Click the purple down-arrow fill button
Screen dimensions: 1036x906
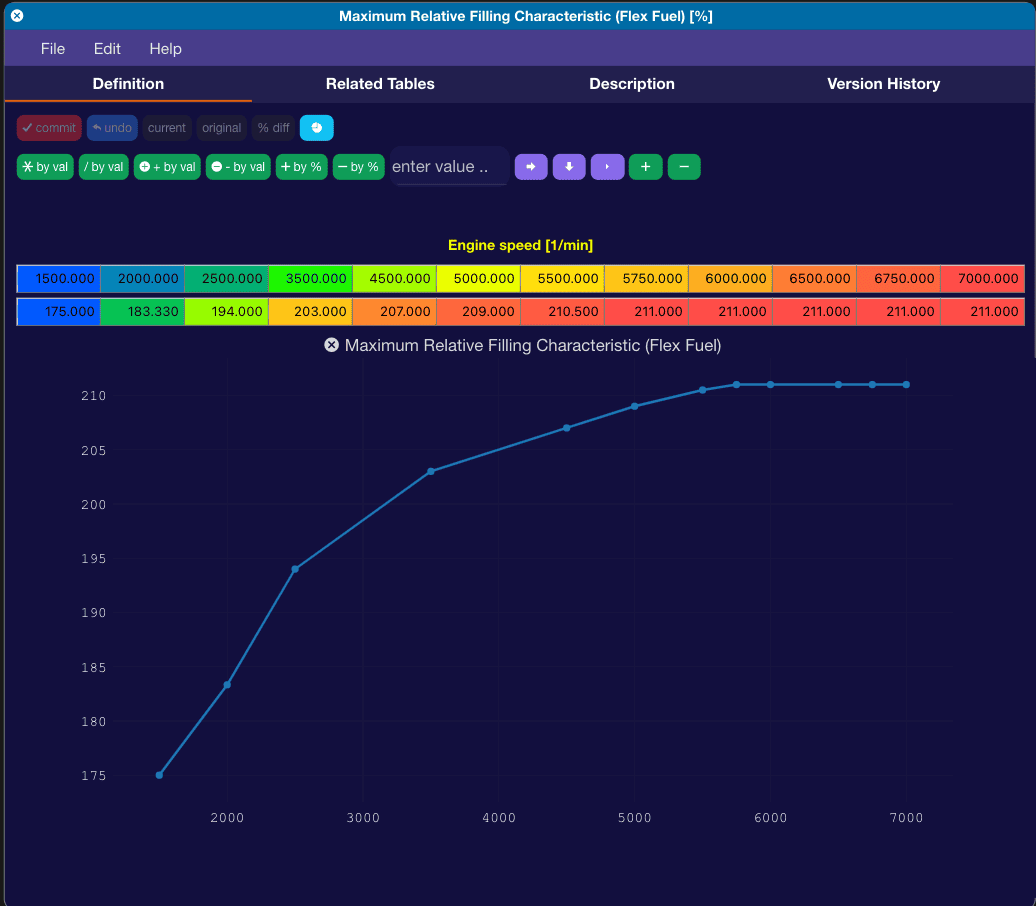(569, 167)
